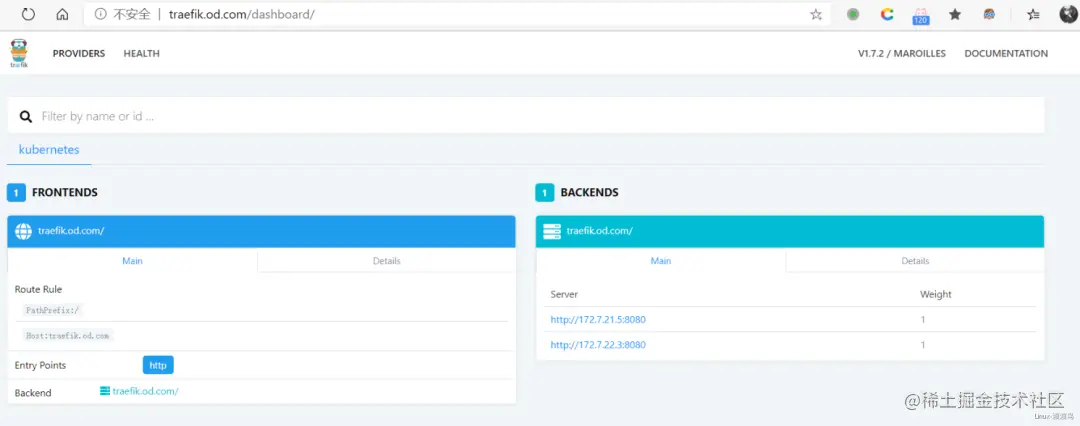1080x426 pixels.
Task: Click the Server column header
Action: click(563, 294)
